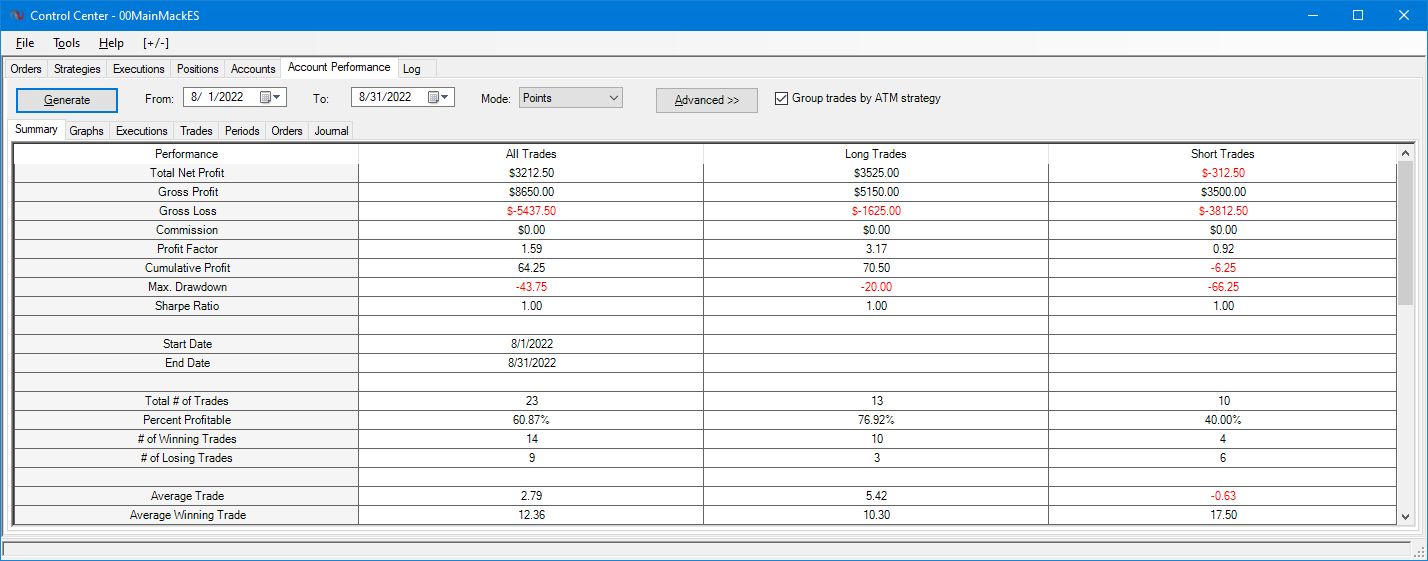Switch to the Strategies tab
The width and height of the screenshot is (1428, 561).
point(77,69)
